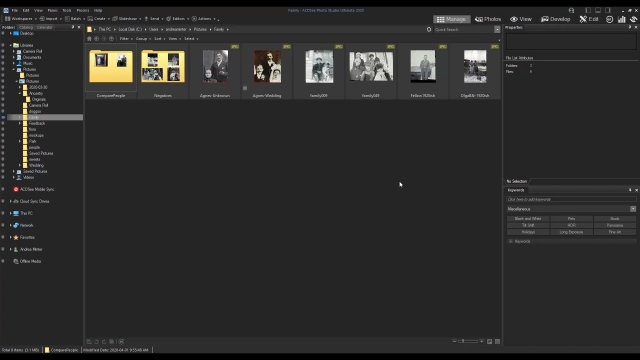Open the Actions dropdown
The width and height of the screenshot is (640, 360).
pos(203,19)
